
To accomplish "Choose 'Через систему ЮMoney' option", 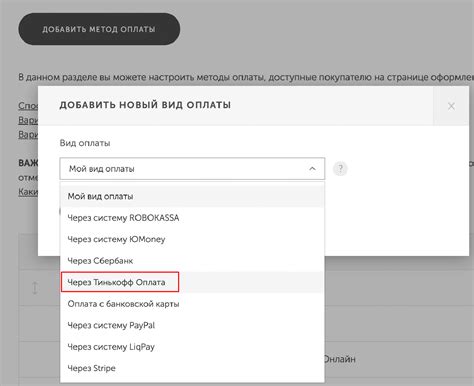I will click(x=192, y=239).
